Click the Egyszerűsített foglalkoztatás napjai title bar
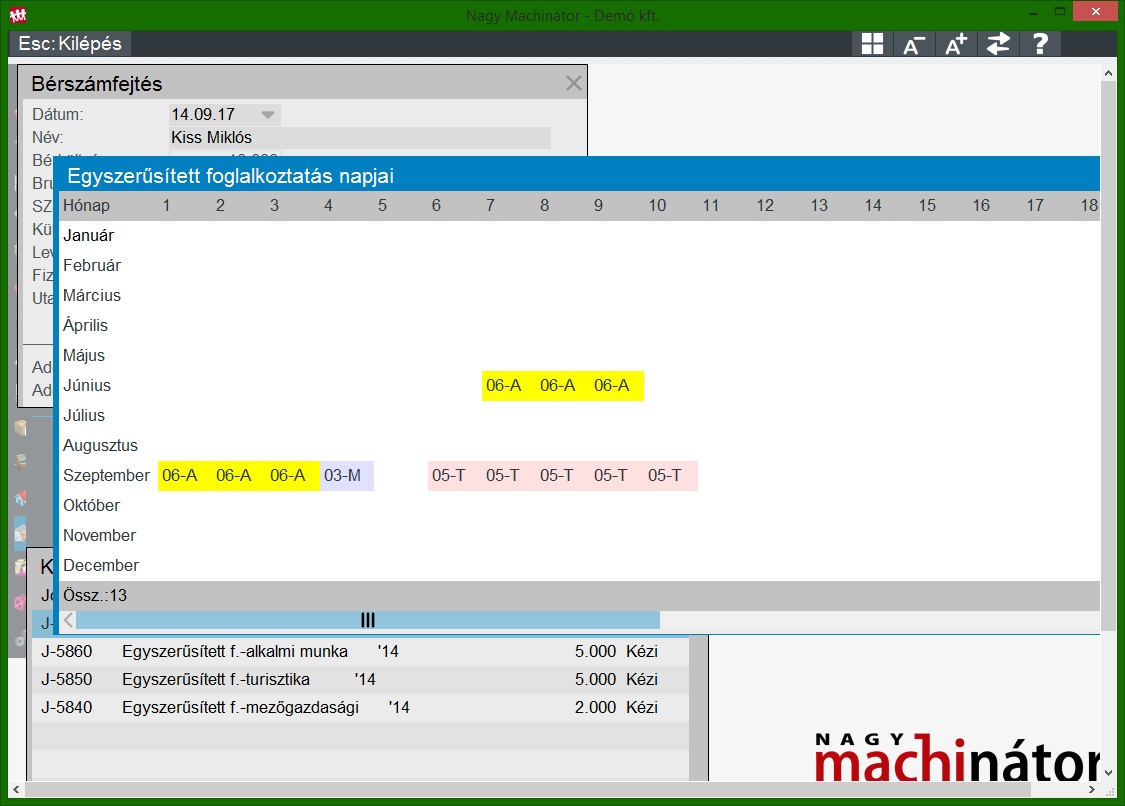Image resolution: width=1125 pixels, height=806 pixels. [x=579, y=176]
